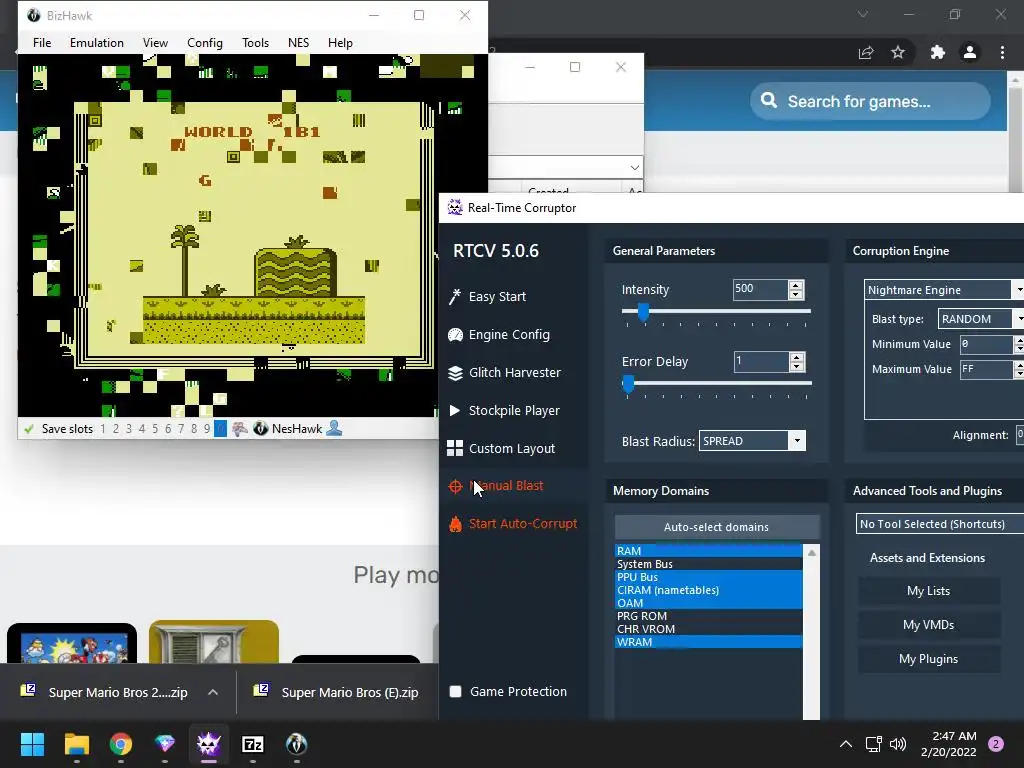1024x768 pixels.
Task: Click Start Auto-Corrupt flame icon
Action: tap(455, 524)
